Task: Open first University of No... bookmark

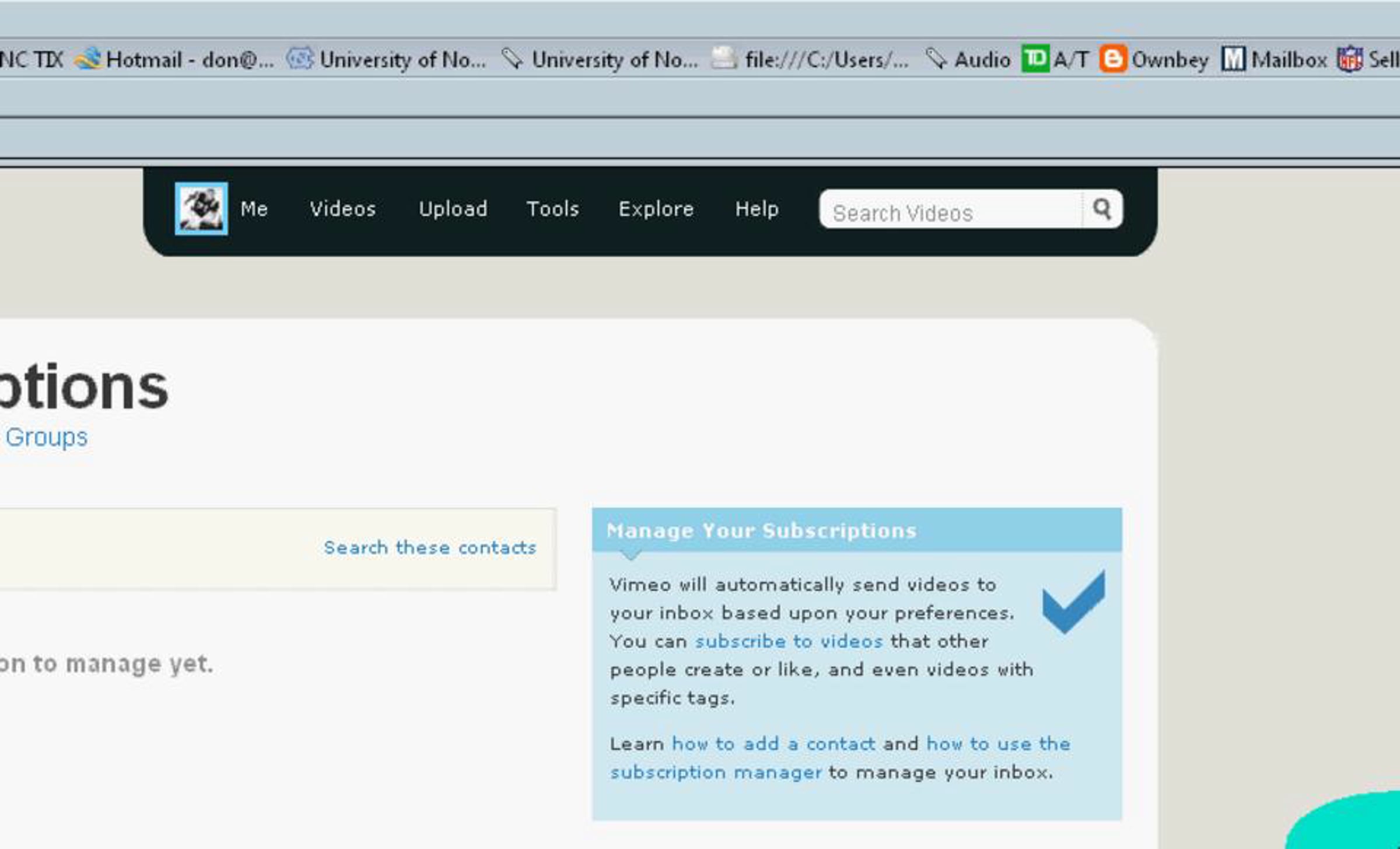Action: point(386,59)
